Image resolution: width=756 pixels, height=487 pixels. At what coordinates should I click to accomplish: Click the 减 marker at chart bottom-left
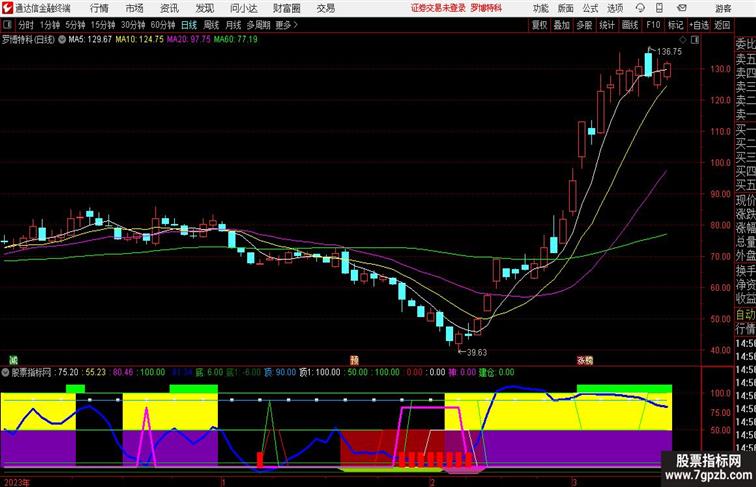(14, 360)
